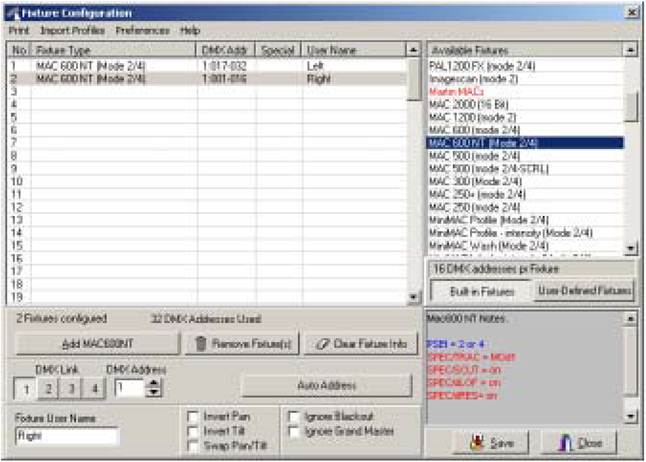Enable the Invert Pan checkbox

tap(193, 417)
